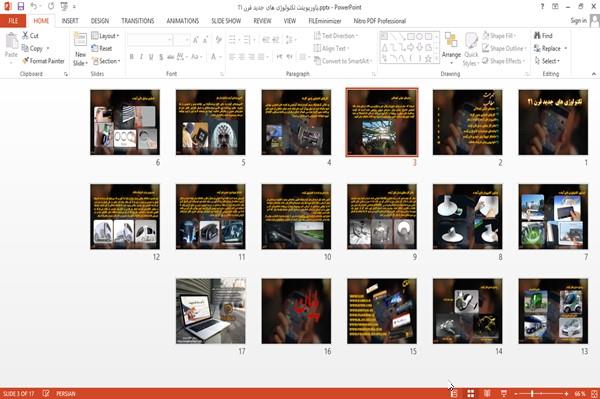Click the zoom in plus button
600x399 pixels.
pos(566,393)
